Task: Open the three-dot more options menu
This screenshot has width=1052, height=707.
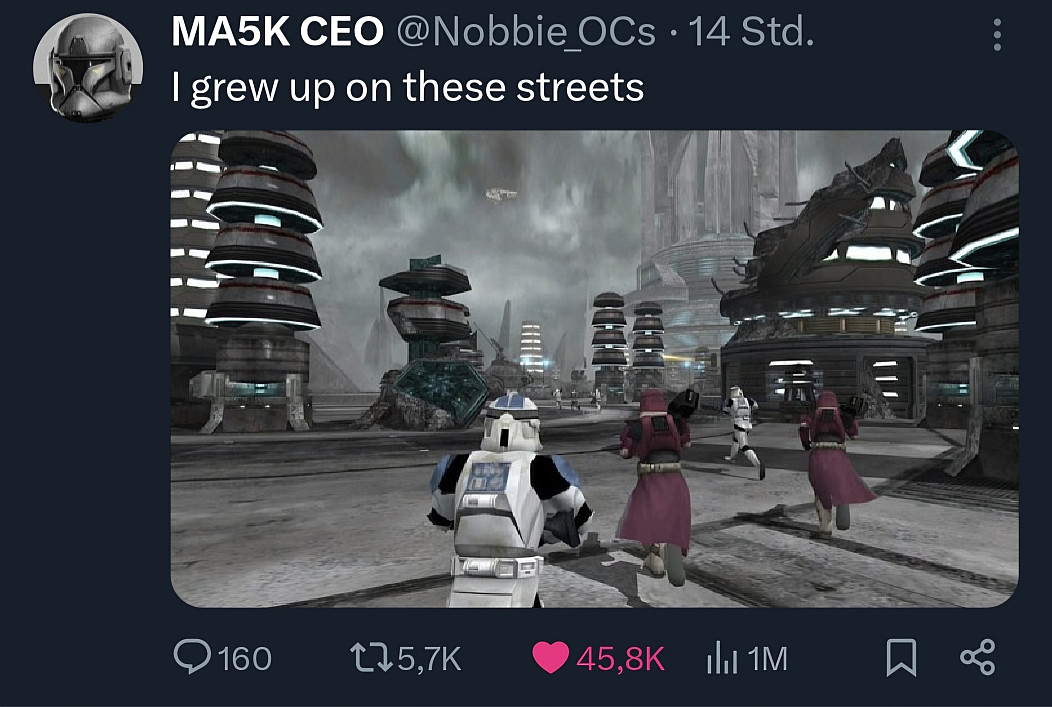Action: [x=997, y=35]
